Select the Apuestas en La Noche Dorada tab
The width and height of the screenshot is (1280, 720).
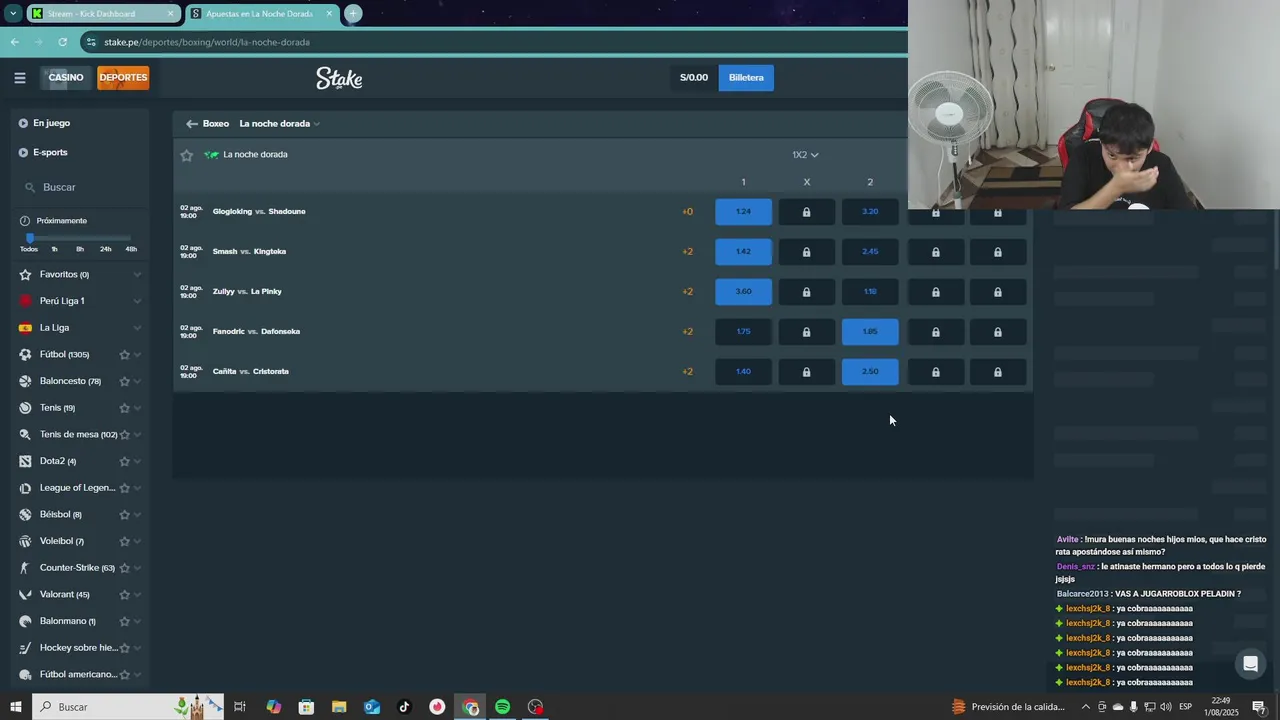261,14
